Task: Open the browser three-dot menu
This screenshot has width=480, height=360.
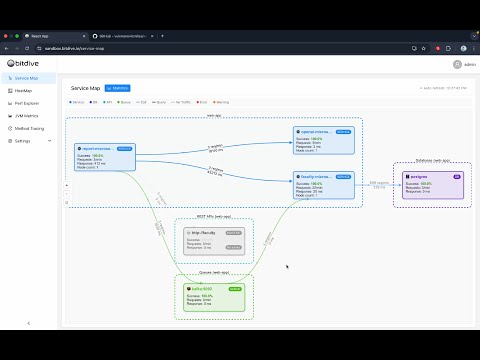Action: (474, 49)
